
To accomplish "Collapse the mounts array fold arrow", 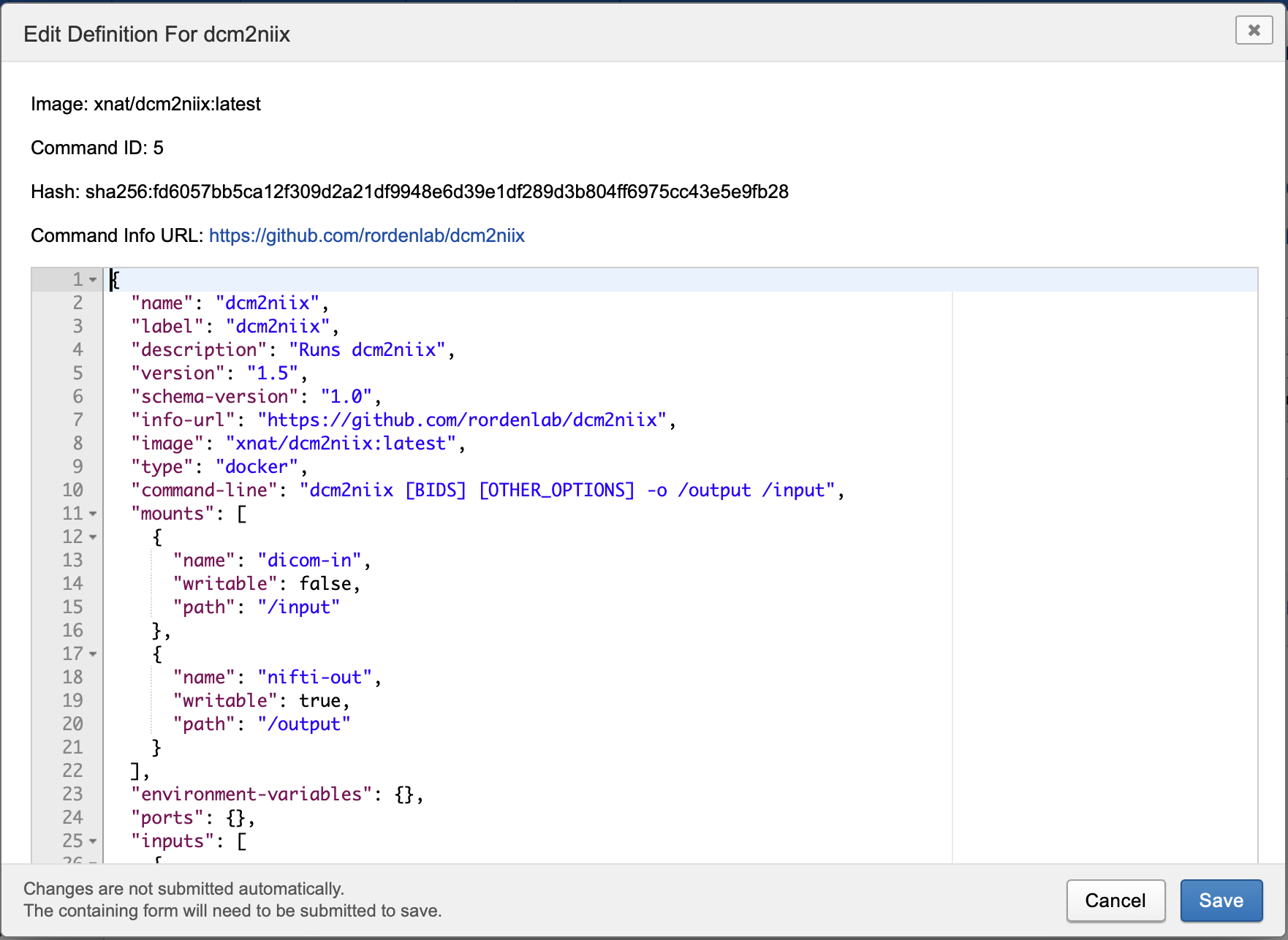I will pyautogui.click(x=93, y=514).
